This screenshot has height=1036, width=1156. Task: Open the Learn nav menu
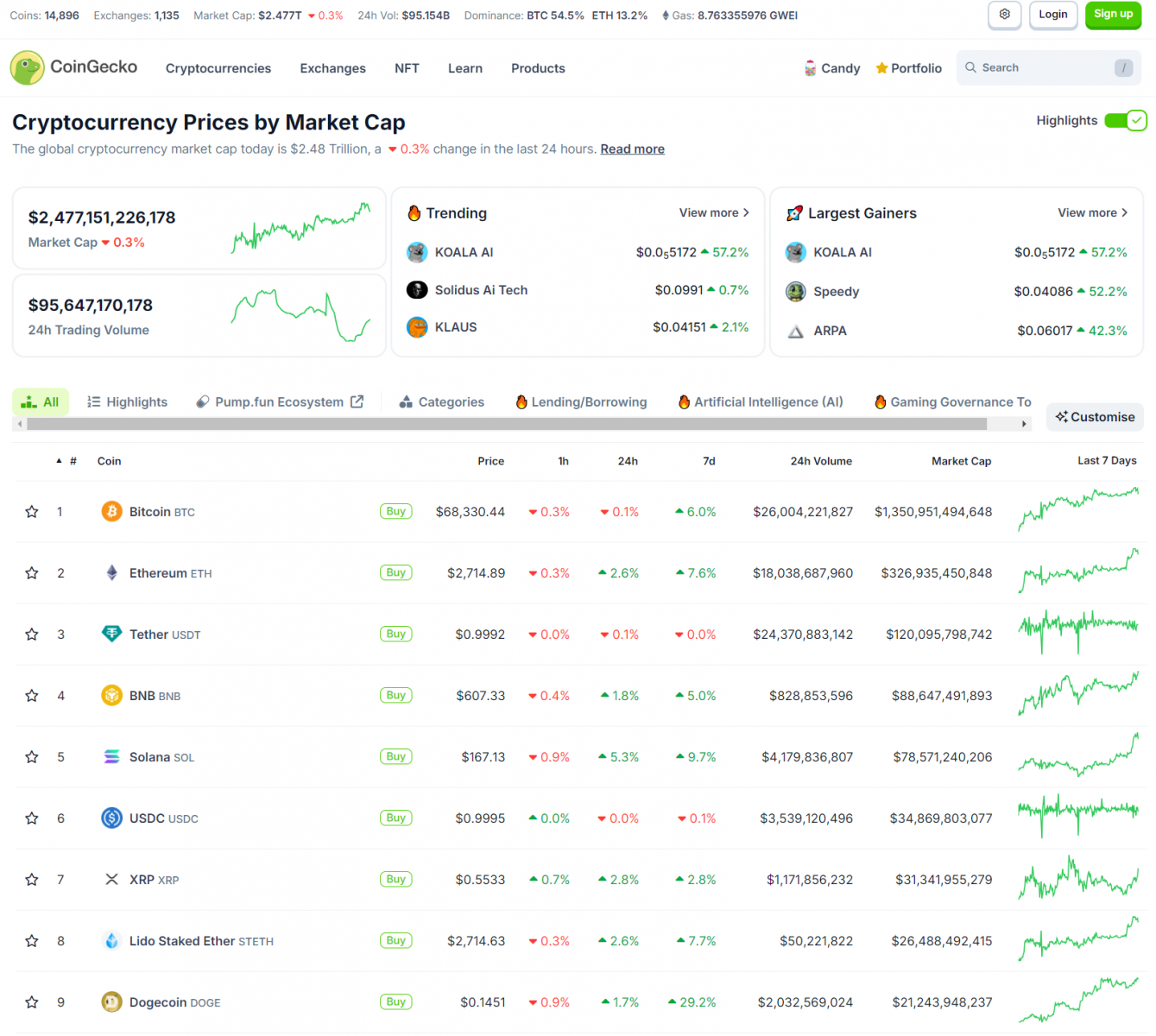point(465,68)
